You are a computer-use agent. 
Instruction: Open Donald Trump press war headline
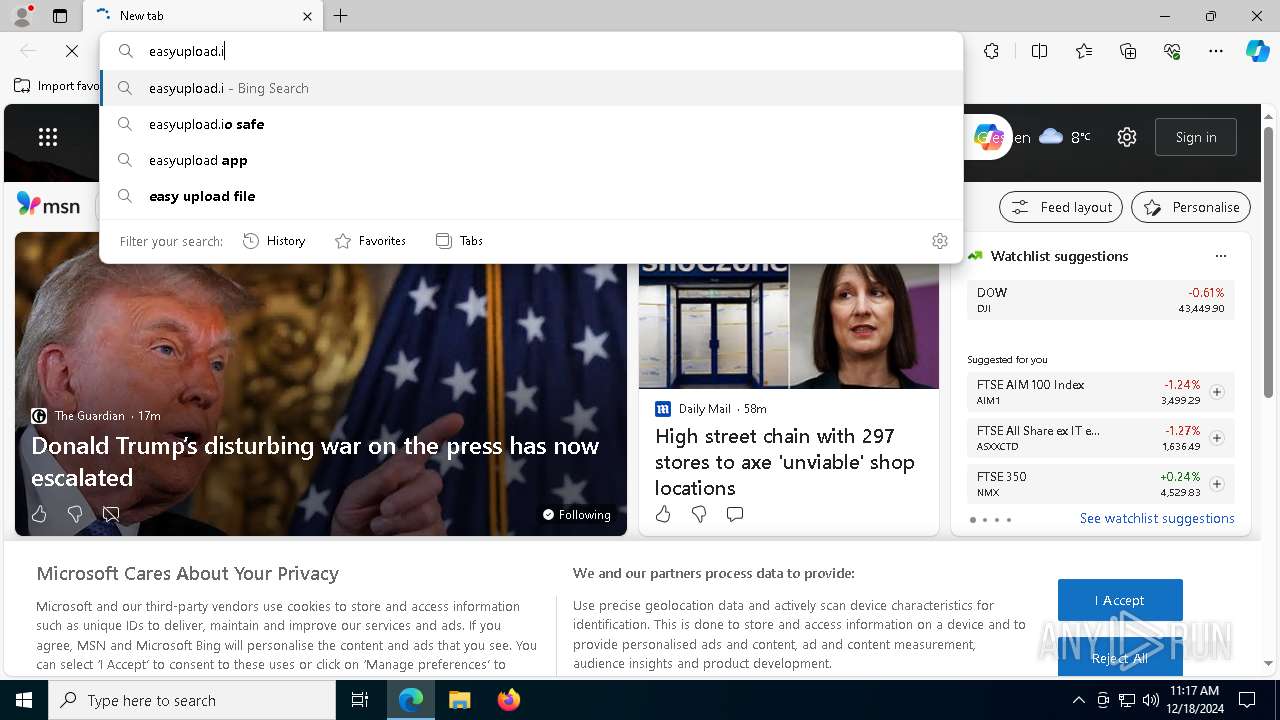pyautogui.click(x=315, y=461)
